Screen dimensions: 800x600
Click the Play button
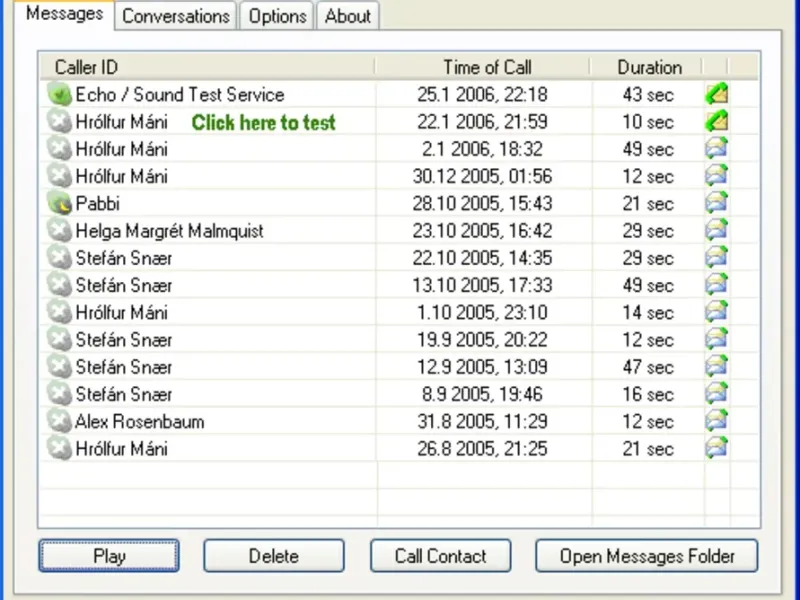(x=109, y=556)
